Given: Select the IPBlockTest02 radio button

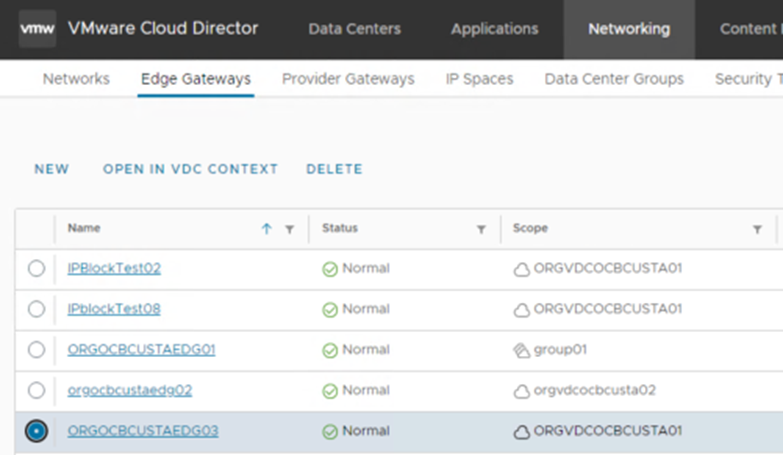Looking at the screenshot, I should [36, 268].
